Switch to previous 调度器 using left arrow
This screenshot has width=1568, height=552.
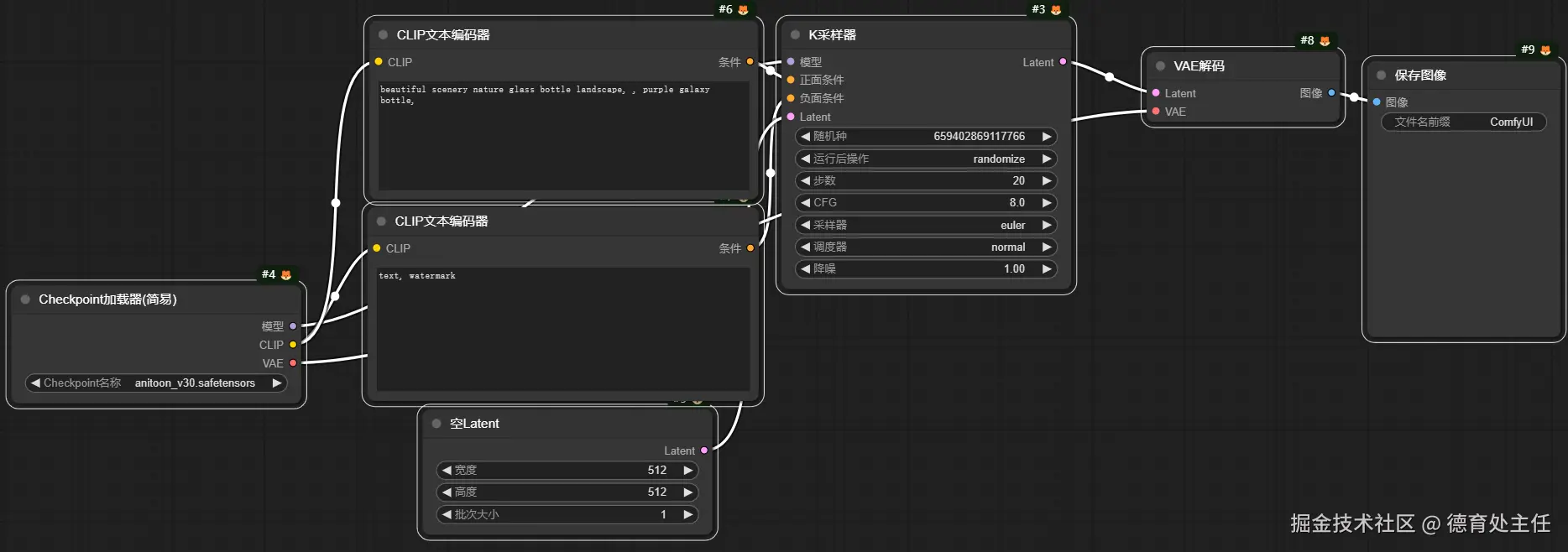(x=805, y=247)
